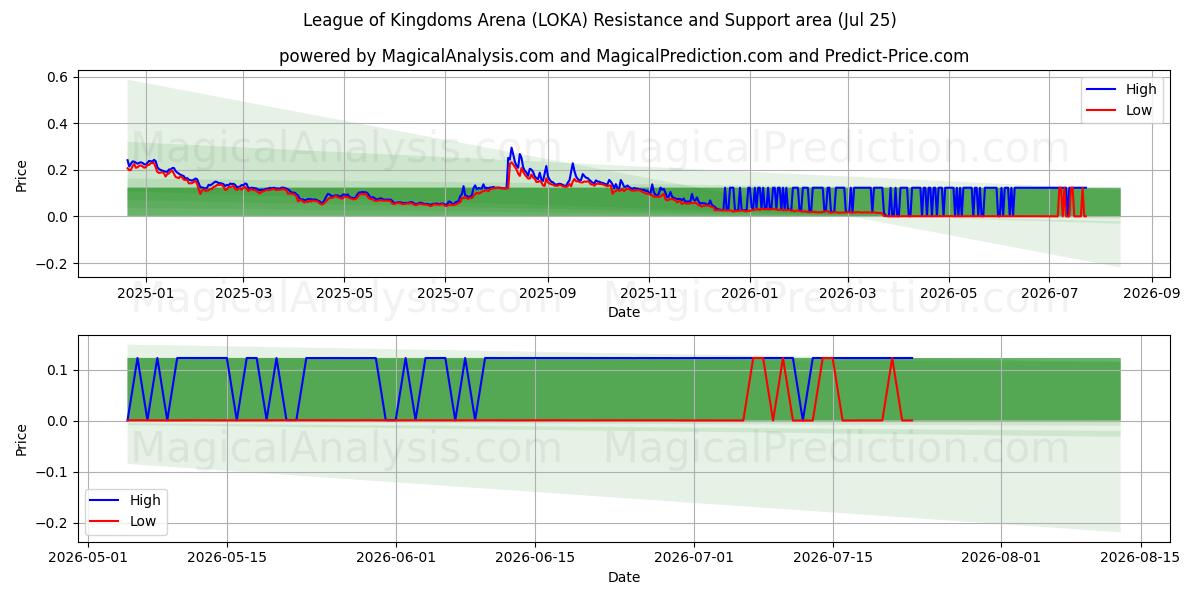
Task: Click the bottom chart x-axis label 2026-05-01
Action: click(87, 559)
